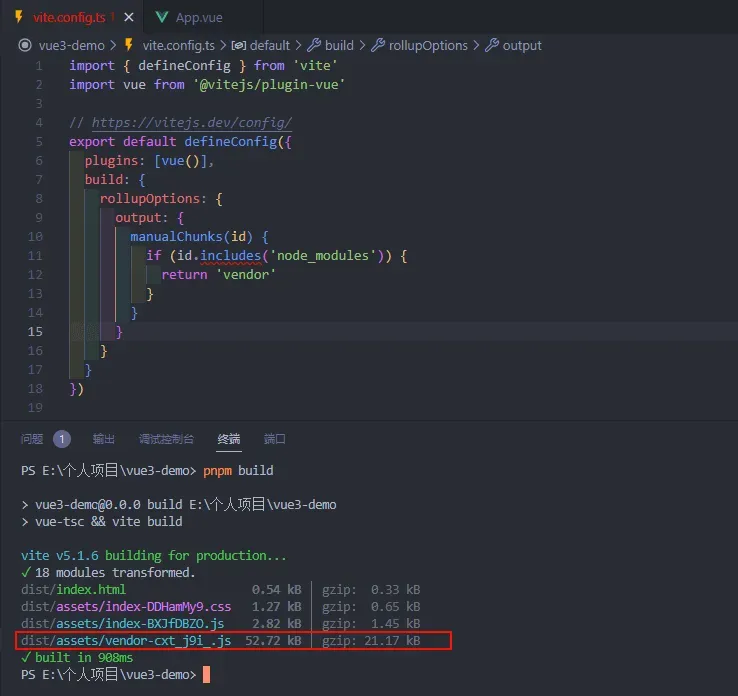Screen dimensions: 738x696
Task: Open the https://vitejs.dev/config/ link in the code comment
Action: (x=192, y=122)
